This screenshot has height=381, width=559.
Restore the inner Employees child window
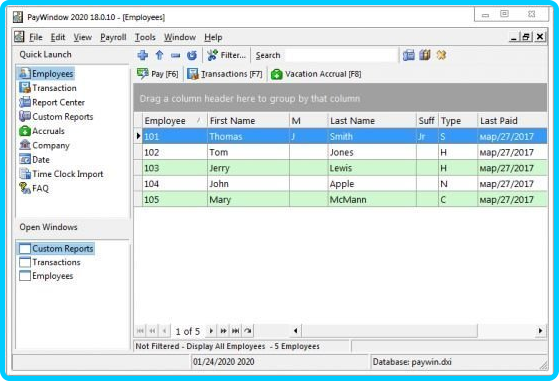pos(525,37)
